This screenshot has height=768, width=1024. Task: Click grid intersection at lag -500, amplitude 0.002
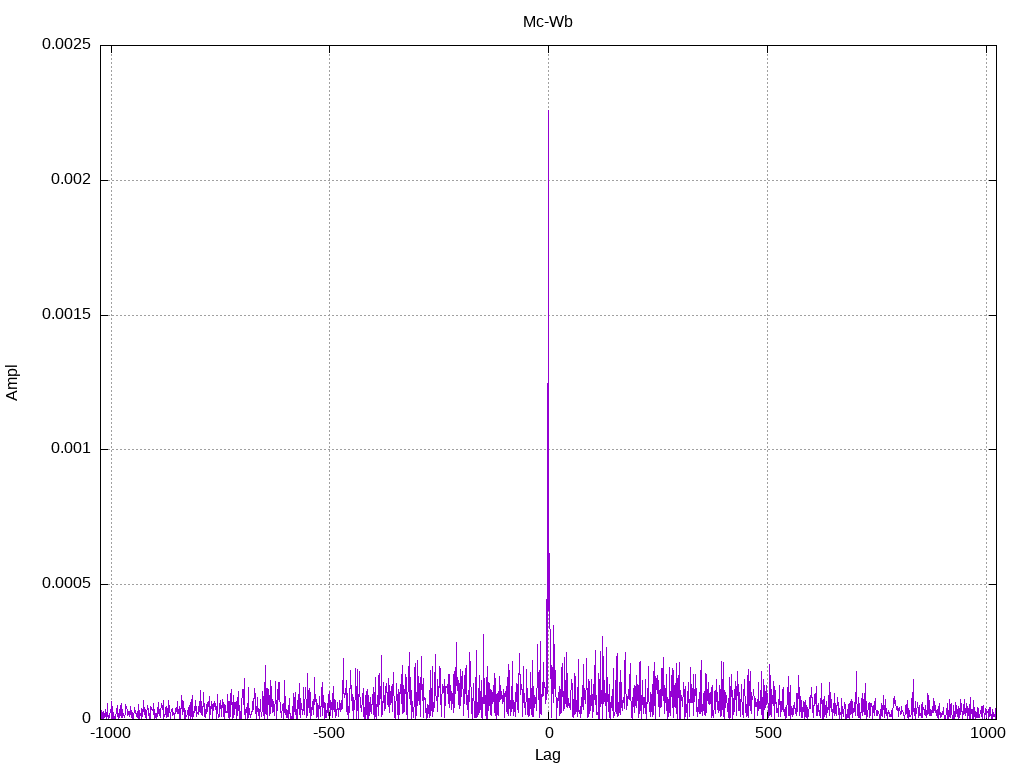tap(329, 180)
